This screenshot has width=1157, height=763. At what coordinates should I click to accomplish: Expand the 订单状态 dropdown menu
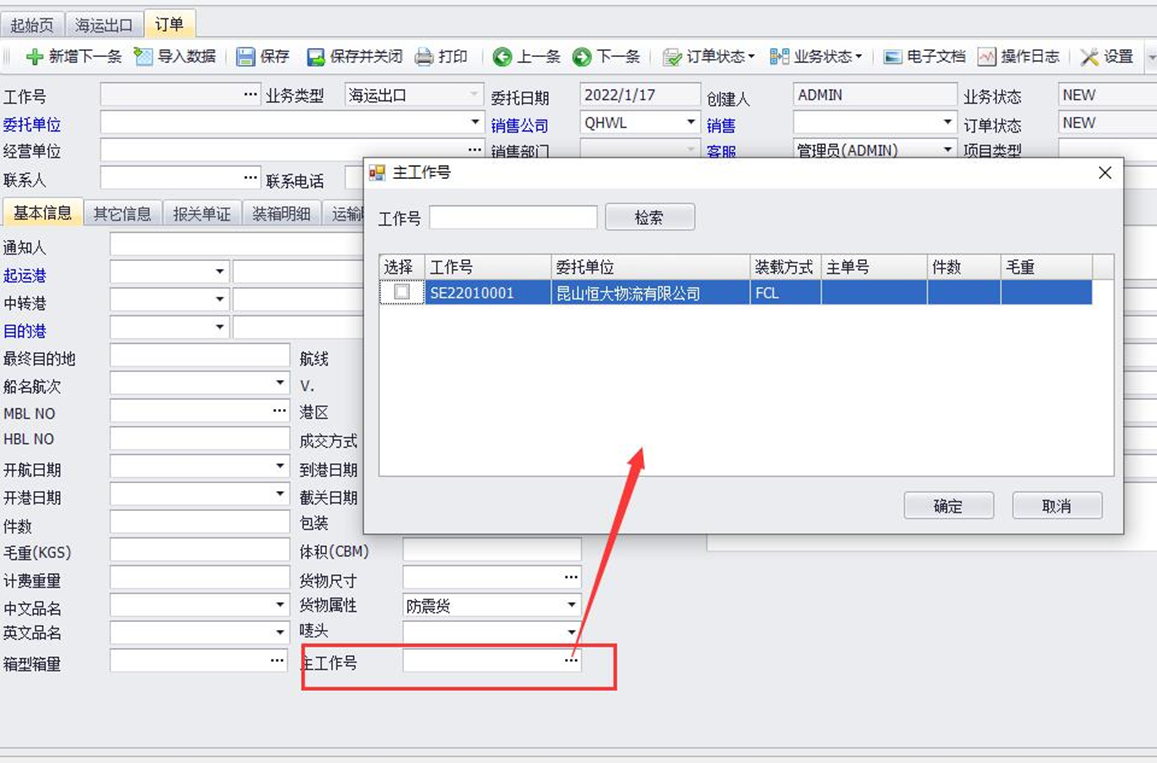pyautogui.click(x=709, y=57)
